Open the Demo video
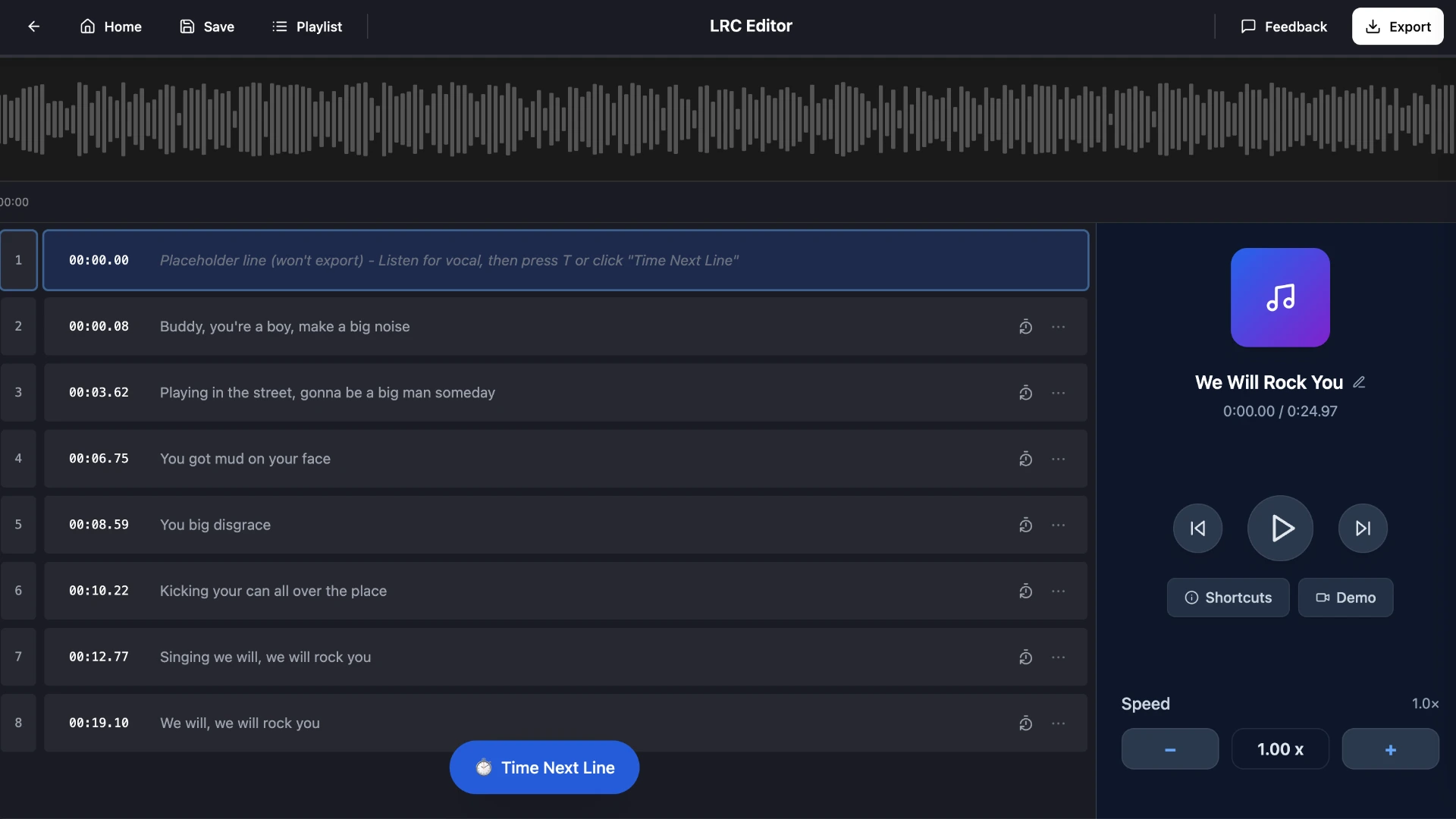The width and height of the screenshot is (1456, 819). coord(1346,598)
